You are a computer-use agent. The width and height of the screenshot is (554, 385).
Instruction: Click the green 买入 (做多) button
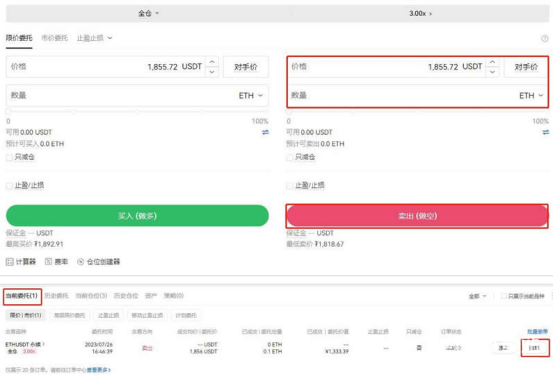[x=137, y=215]
